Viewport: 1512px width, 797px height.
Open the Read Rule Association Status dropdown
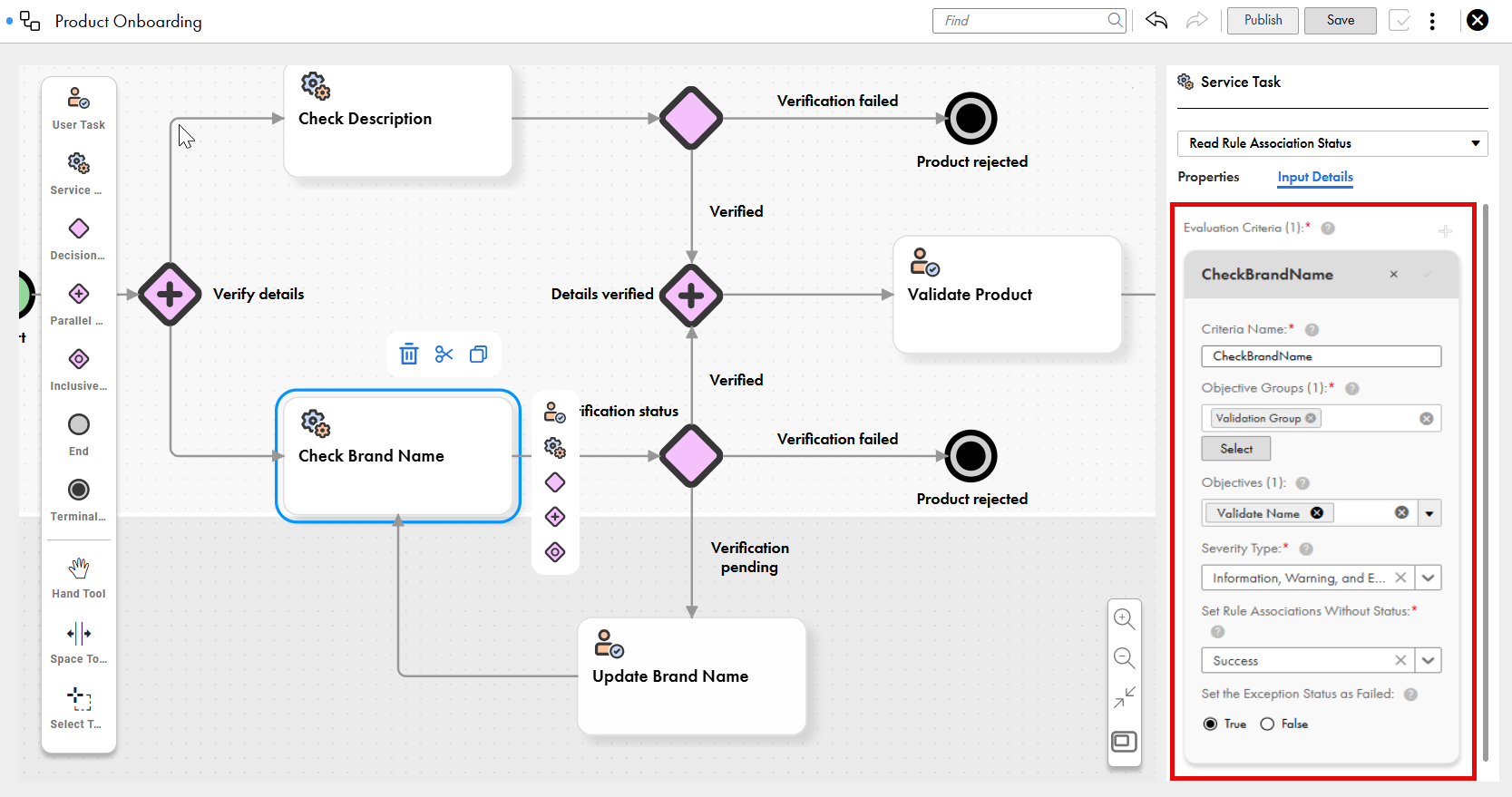(1332, 143)
